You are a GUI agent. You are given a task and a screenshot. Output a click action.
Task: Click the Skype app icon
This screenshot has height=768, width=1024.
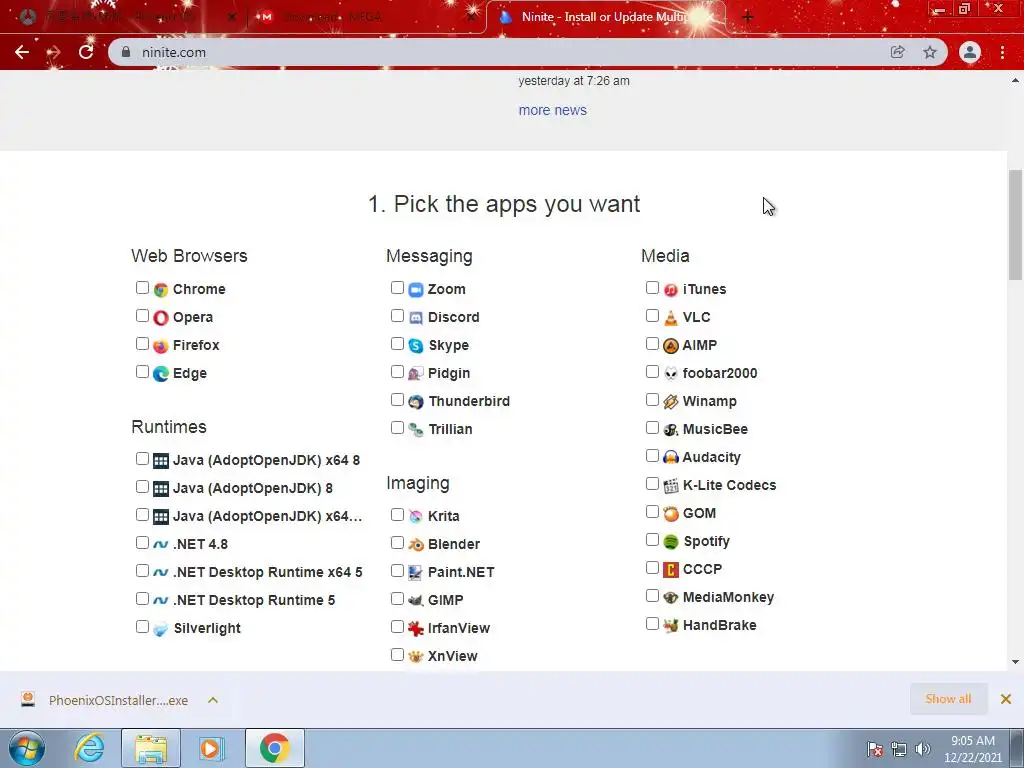(416, 345)
